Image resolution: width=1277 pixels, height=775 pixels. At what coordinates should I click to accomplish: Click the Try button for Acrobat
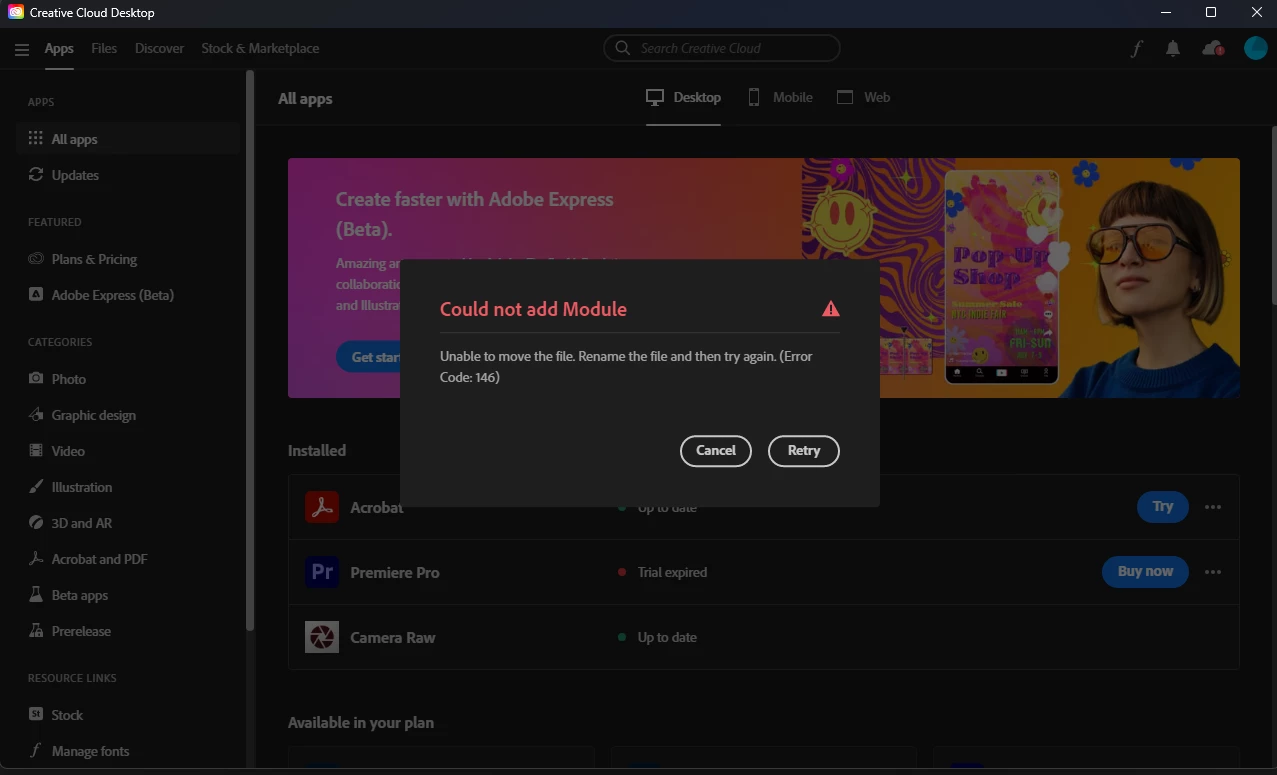click(x=1163, y=507)
